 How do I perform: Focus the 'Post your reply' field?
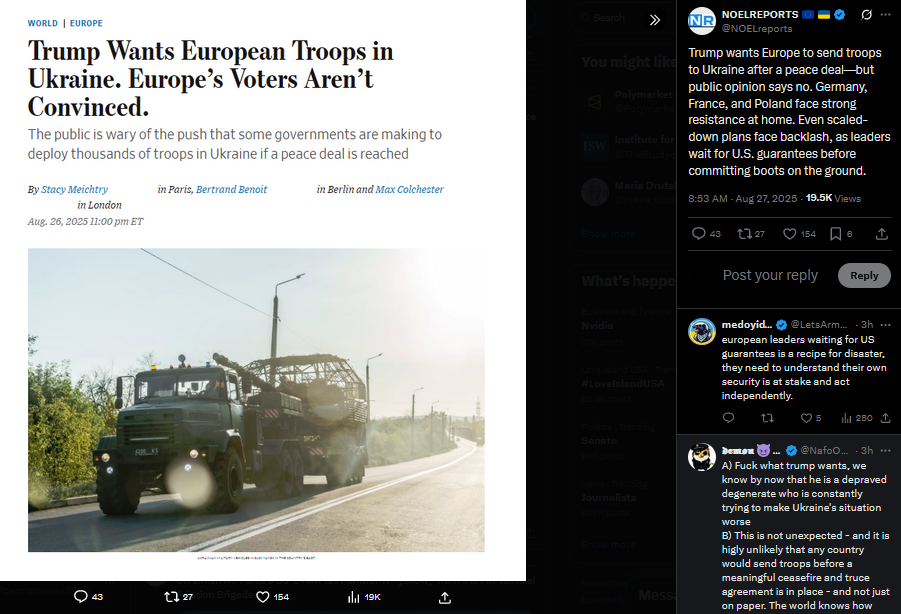[x=770, y=276]
